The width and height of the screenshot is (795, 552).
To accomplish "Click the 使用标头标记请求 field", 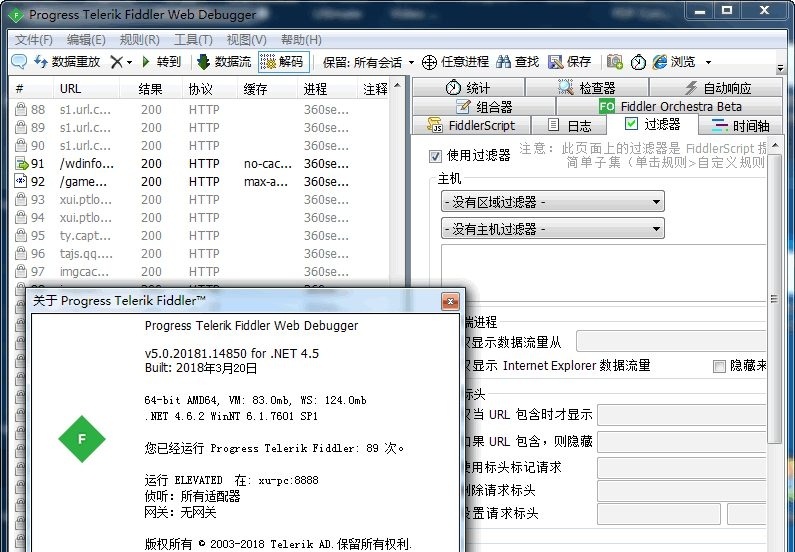I will click(x=681, y=468).
